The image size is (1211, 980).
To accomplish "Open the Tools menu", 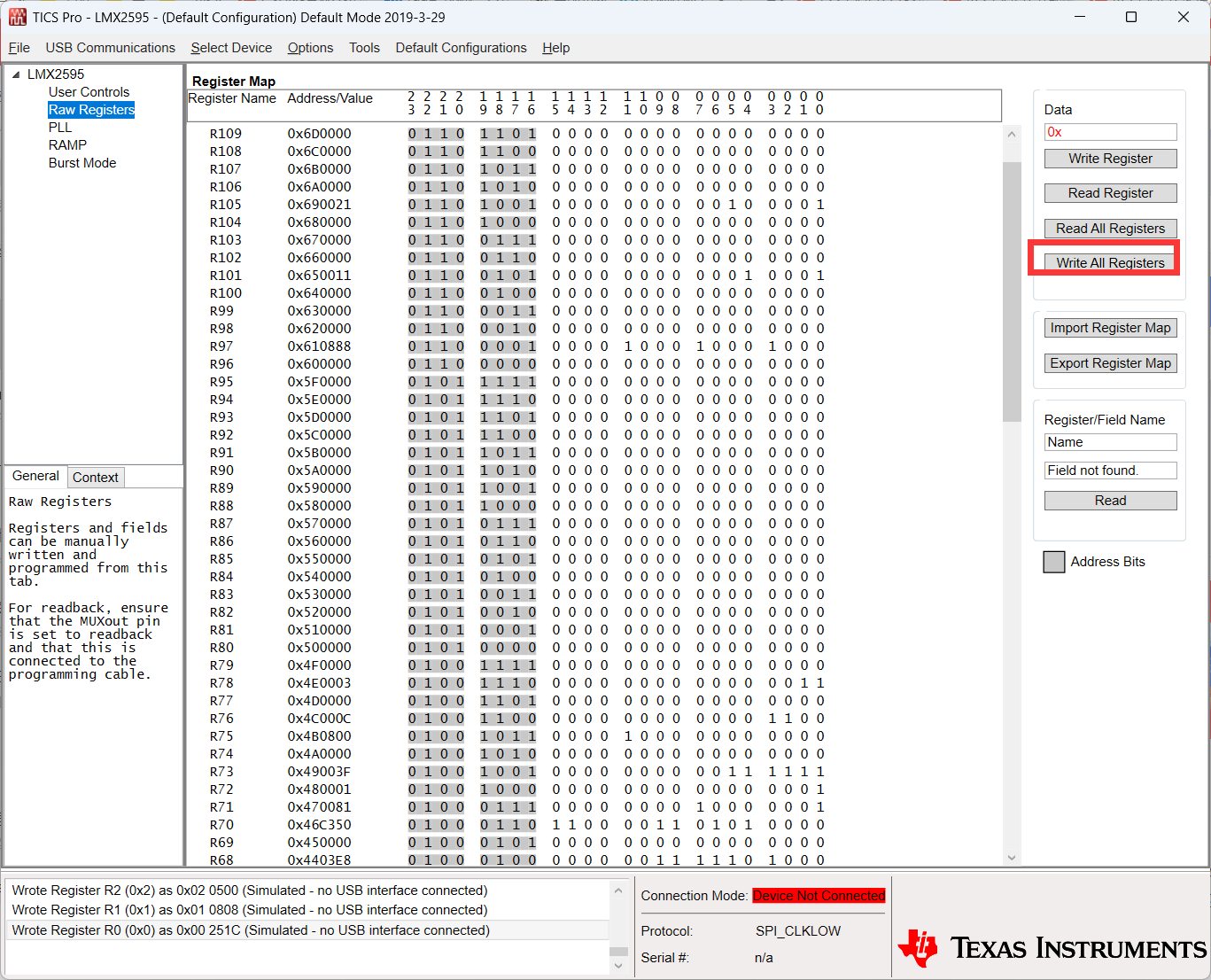I will 364,48.
